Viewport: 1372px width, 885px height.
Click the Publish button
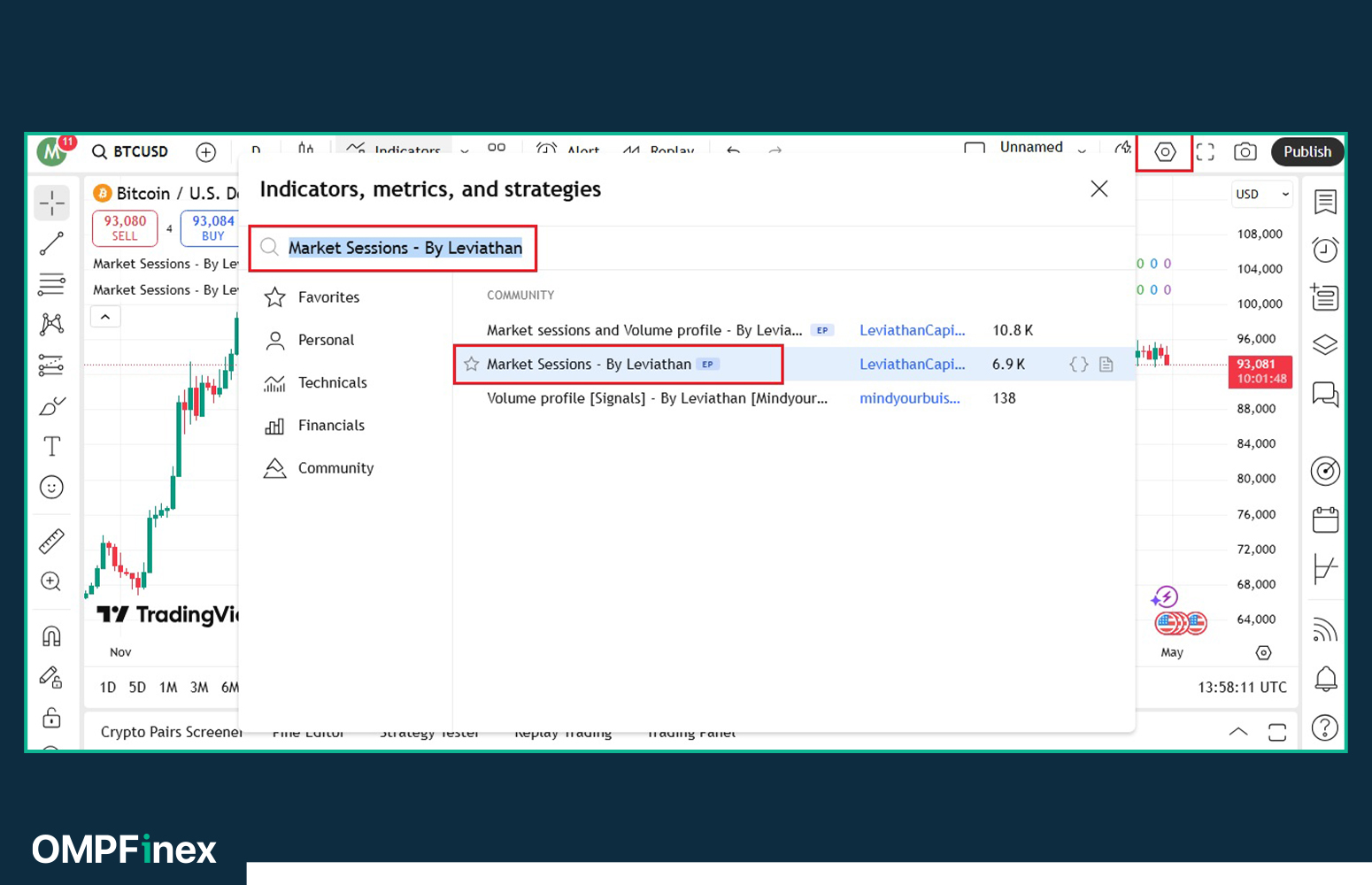coord(1307,151)
